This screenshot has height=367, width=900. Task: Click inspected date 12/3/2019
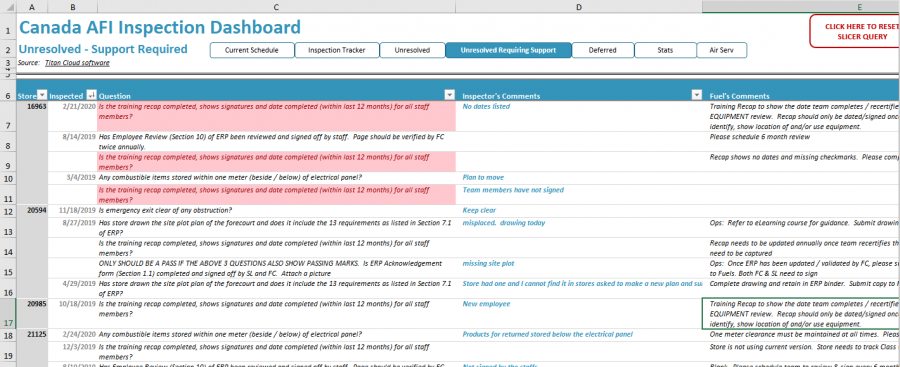click(x=79, y=346)
